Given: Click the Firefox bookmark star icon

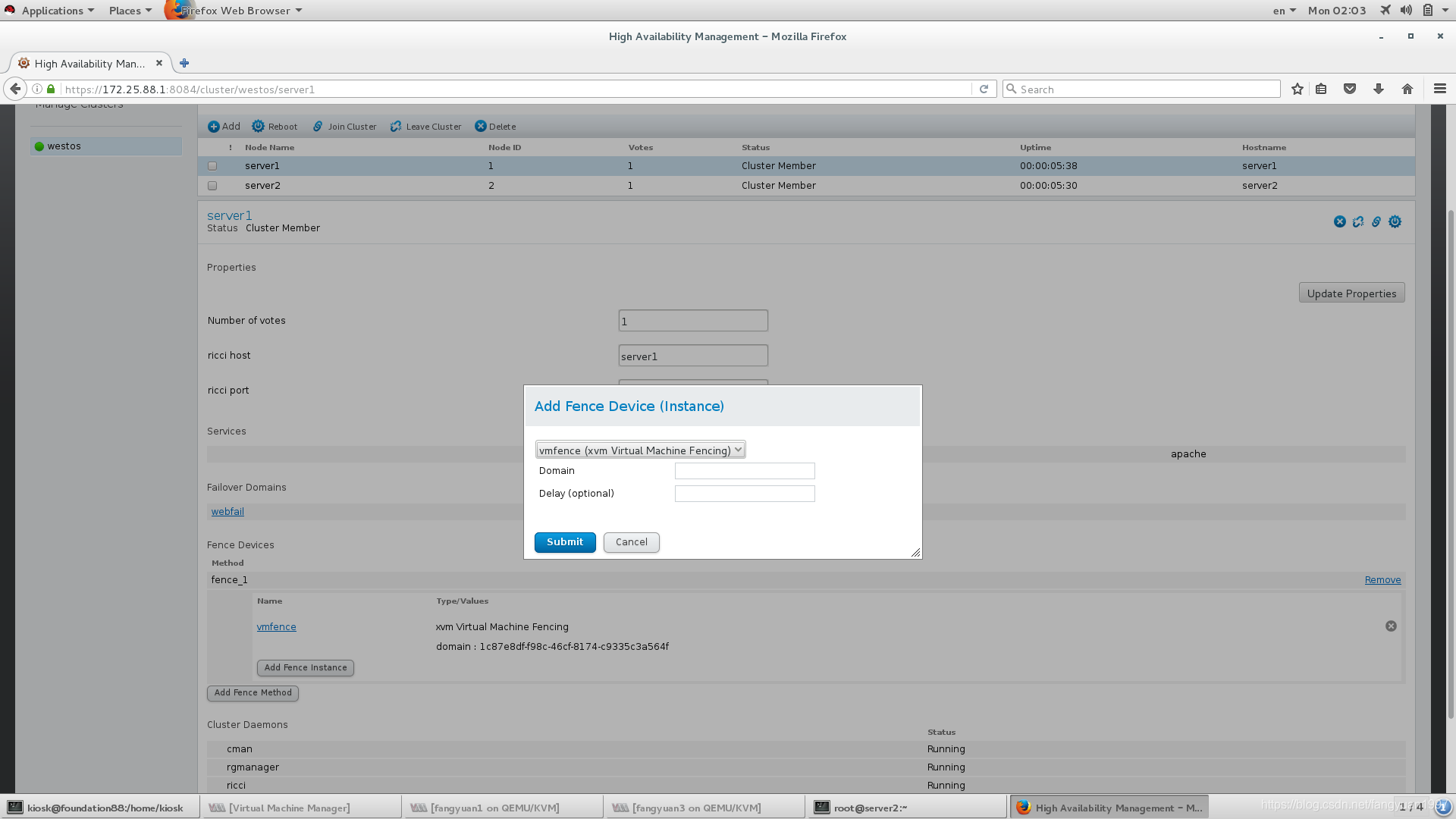Looking at the screenshot, I should pos(1298,89).
